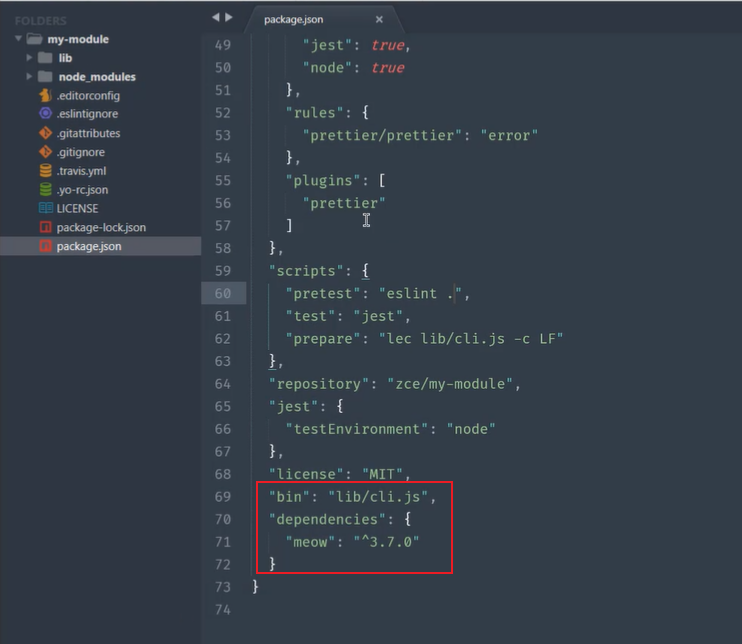Click the node_modules folder icon
The height and width of the screenshot is (644, 742).
pos(45,76)
